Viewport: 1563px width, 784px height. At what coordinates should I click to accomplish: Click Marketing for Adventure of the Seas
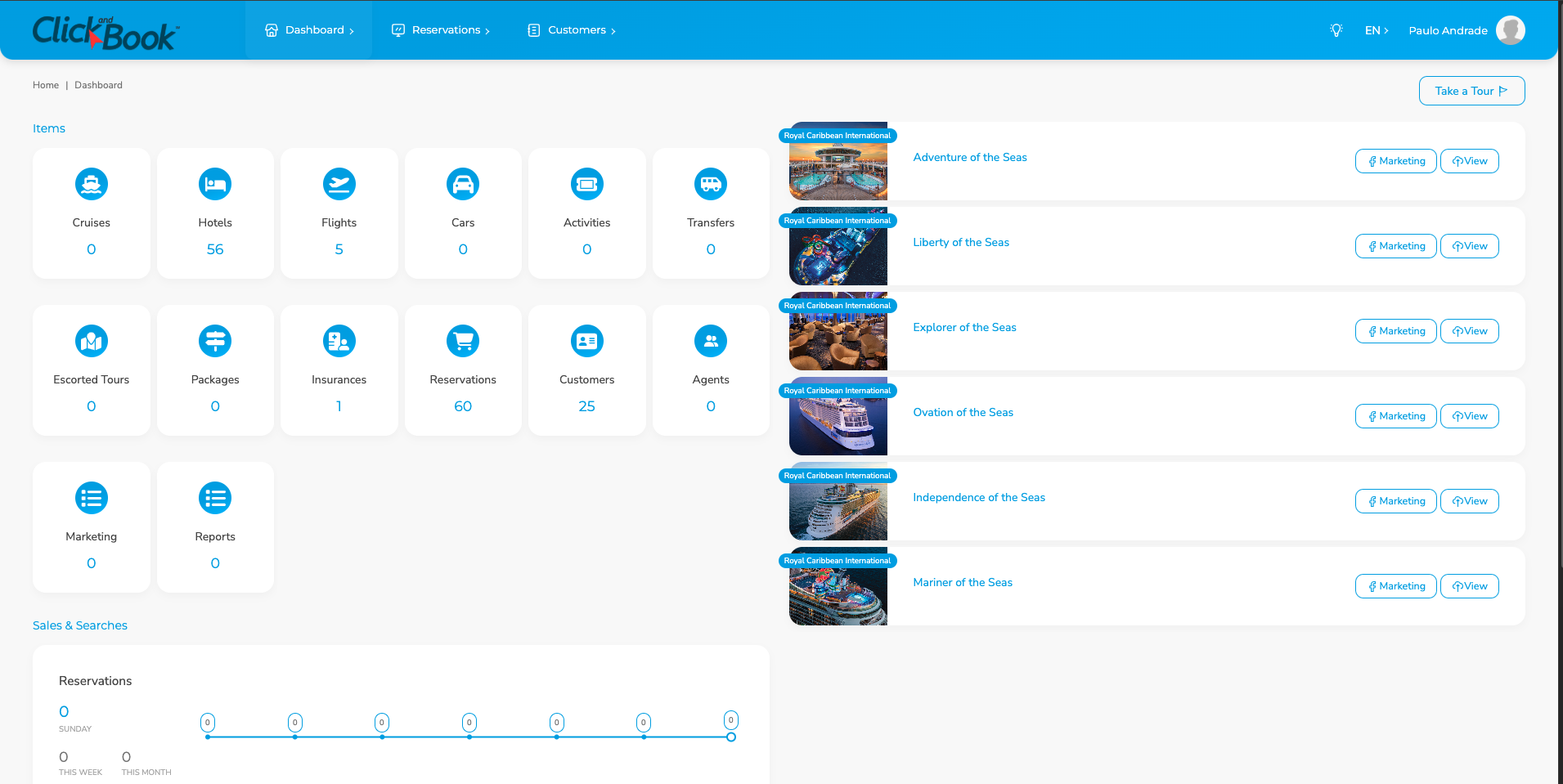coord(1395,161)
